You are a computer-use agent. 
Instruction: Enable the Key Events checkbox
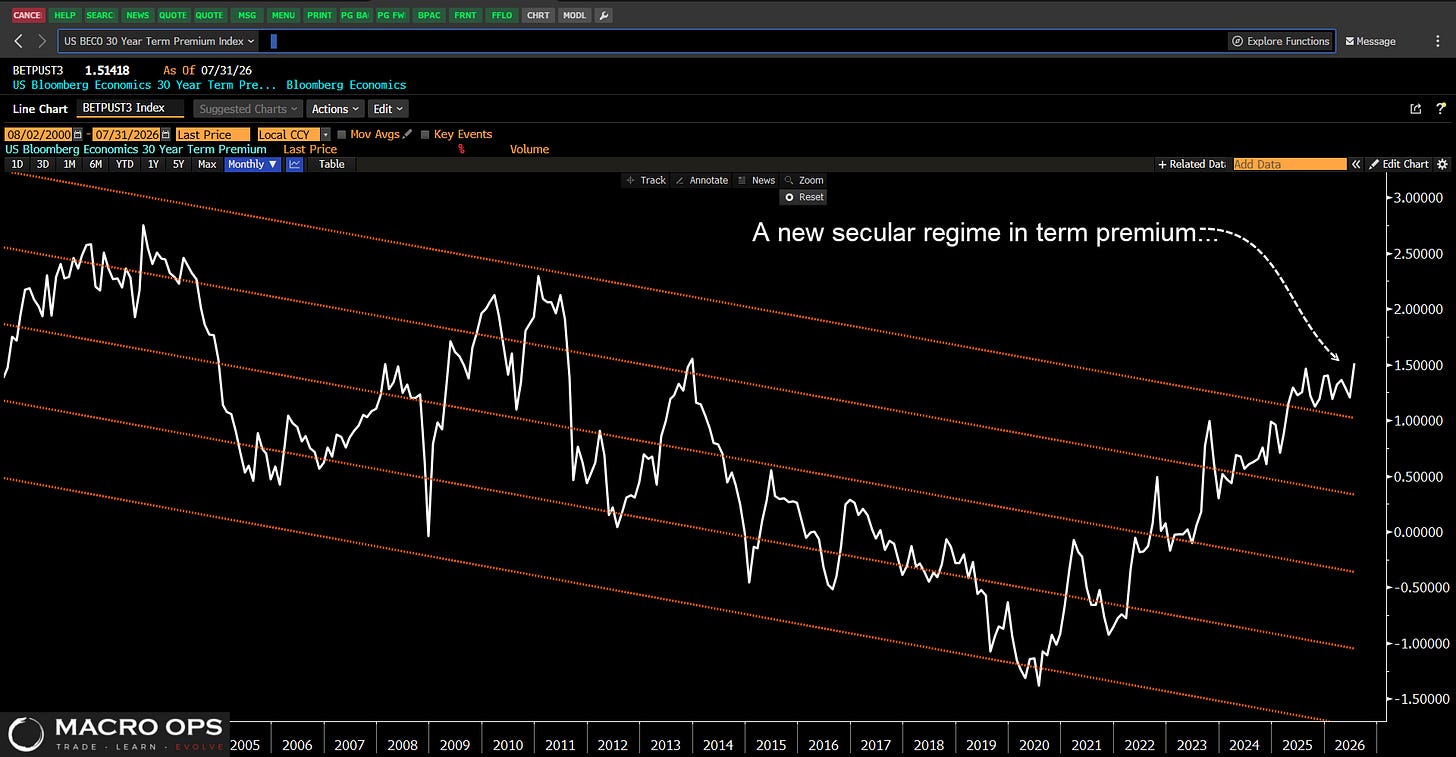pos(425,134)
